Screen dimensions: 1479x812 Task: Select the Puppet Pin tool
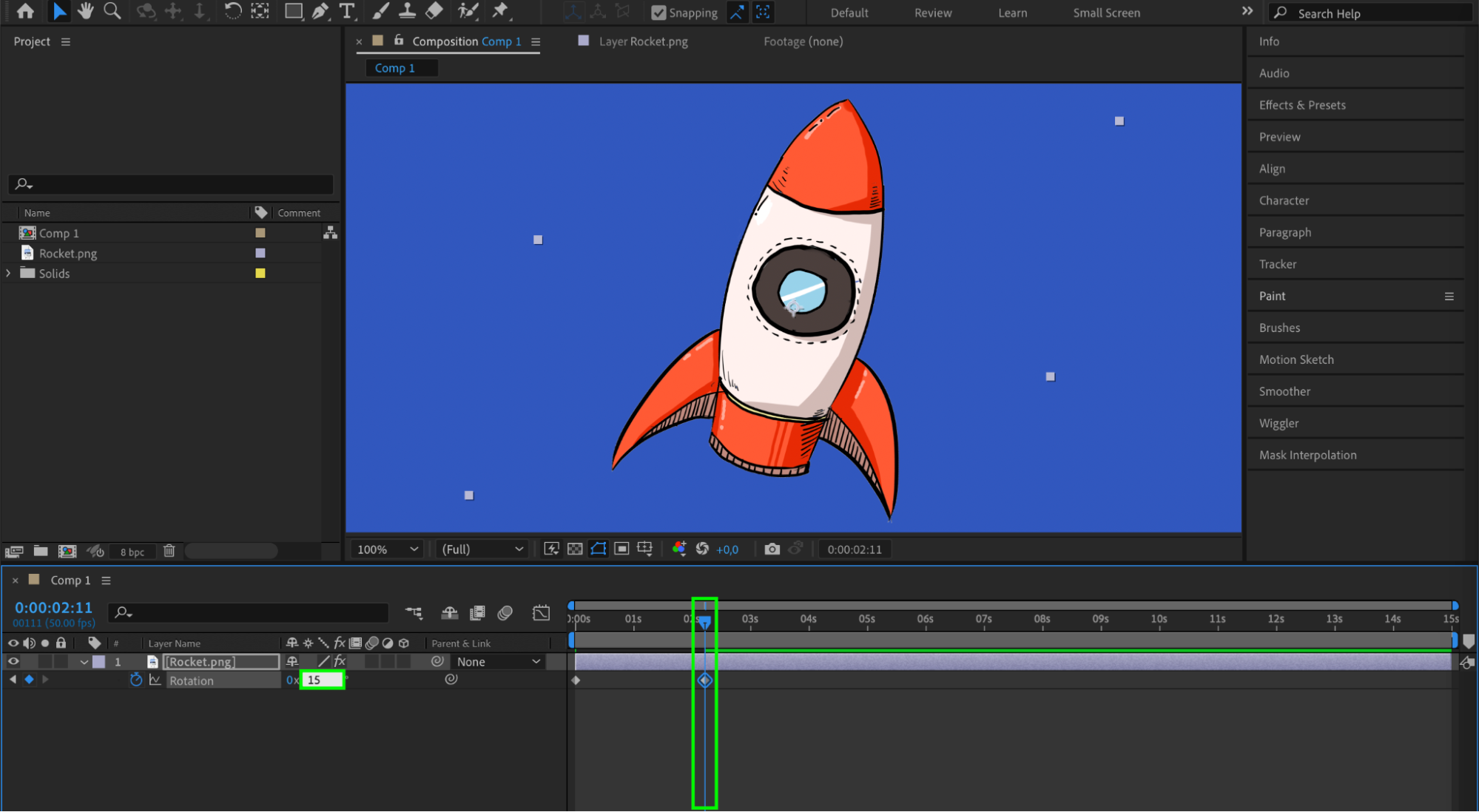coord(501,11)
